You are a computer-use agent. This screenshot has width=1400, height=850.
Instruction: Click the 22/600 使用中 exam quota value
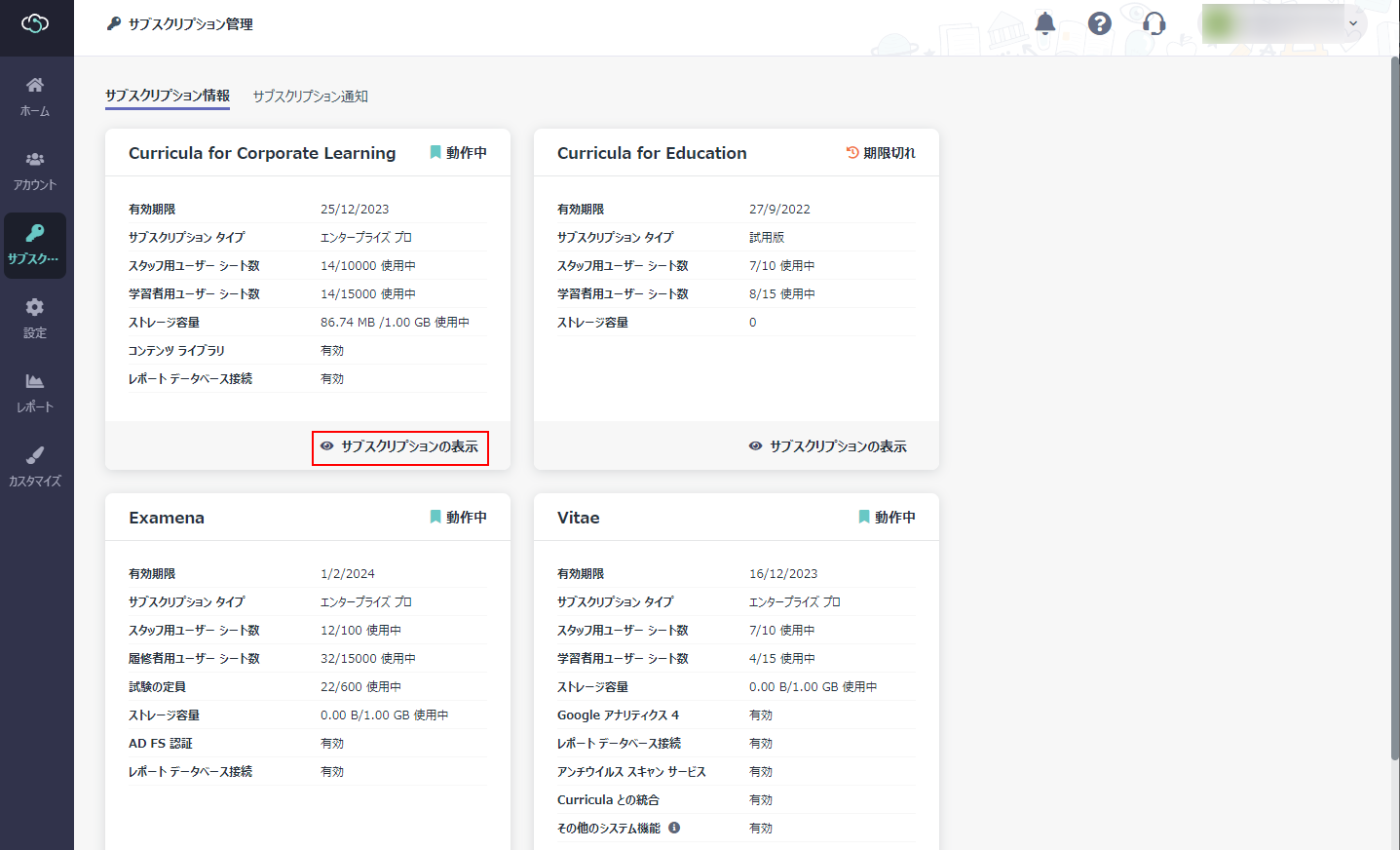click(x=360, y=686)
